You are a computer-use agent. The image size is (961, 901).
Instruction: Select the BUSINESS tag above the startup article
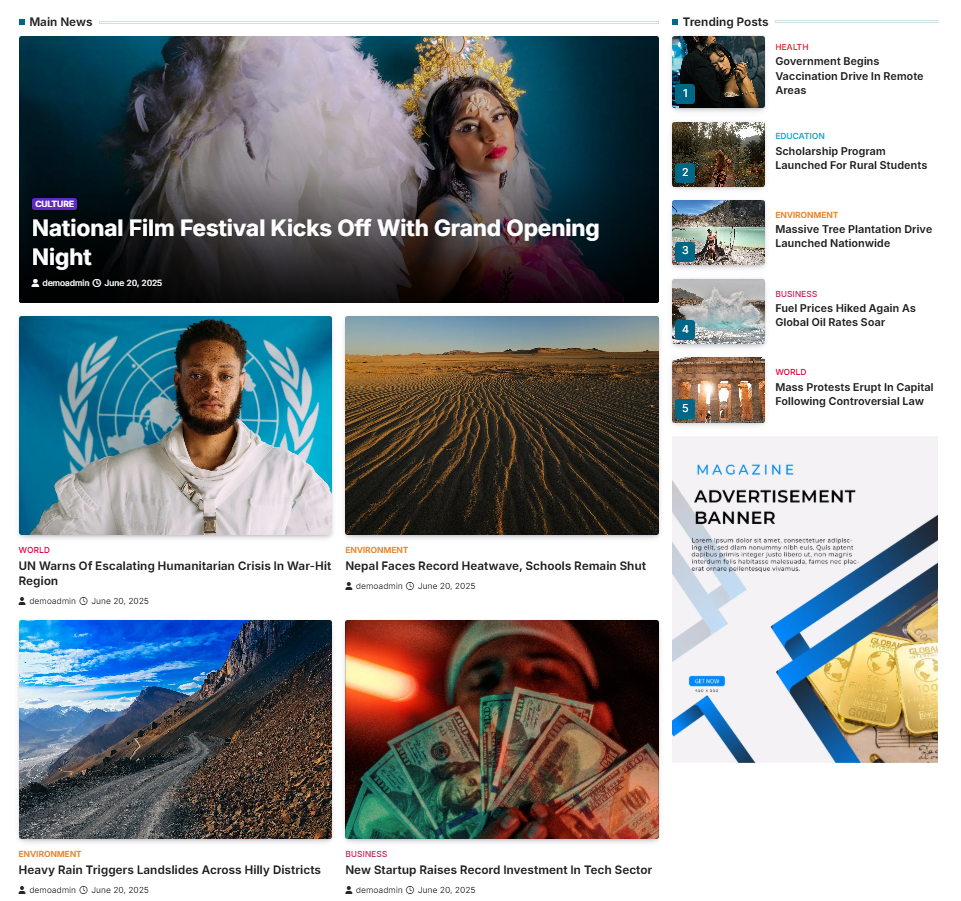366,854
